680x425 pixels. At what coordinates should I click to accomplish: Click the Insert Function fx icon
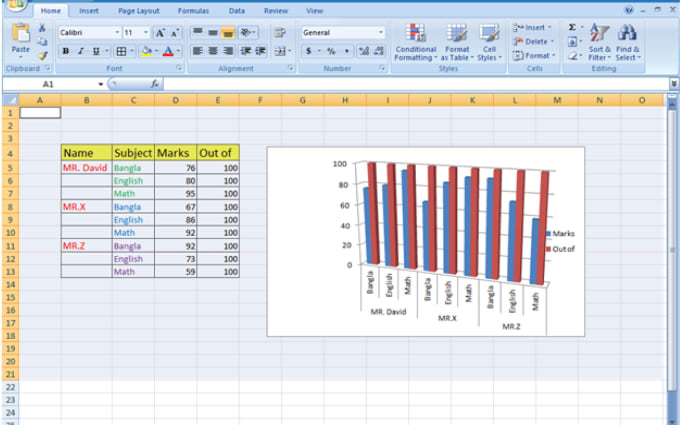pyautogui.click(x=154, y=84)
